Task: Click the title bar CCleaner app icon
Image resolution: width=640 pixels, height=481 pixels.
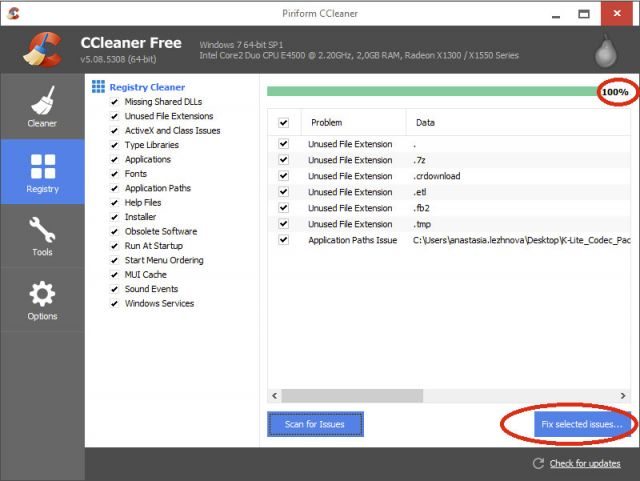Action: click(x=13, y=13)
